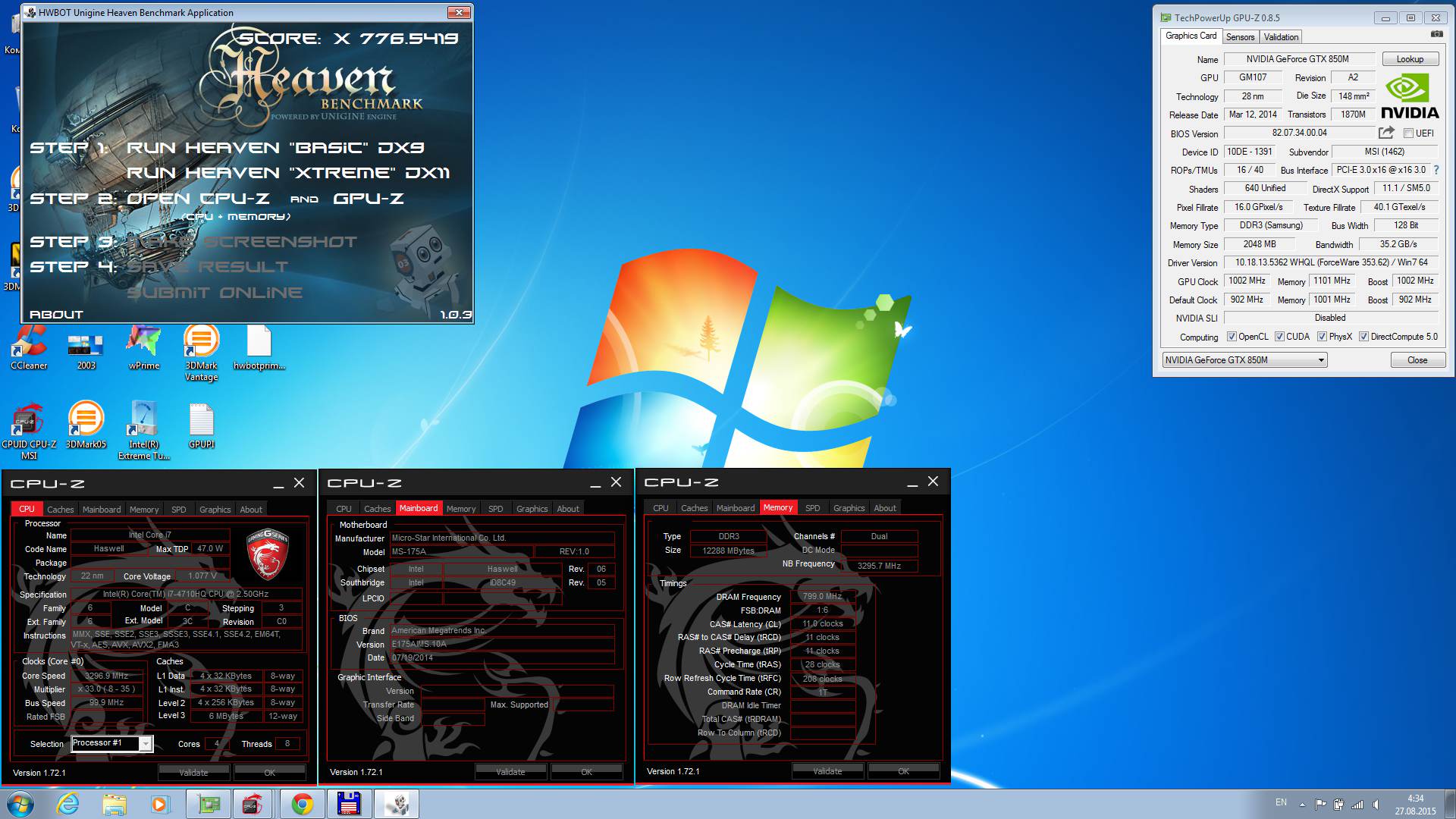The image size is (1456, 819).
Task: Open the 3DMark Vantage desktop shortcut
Action: coord(201,353)
